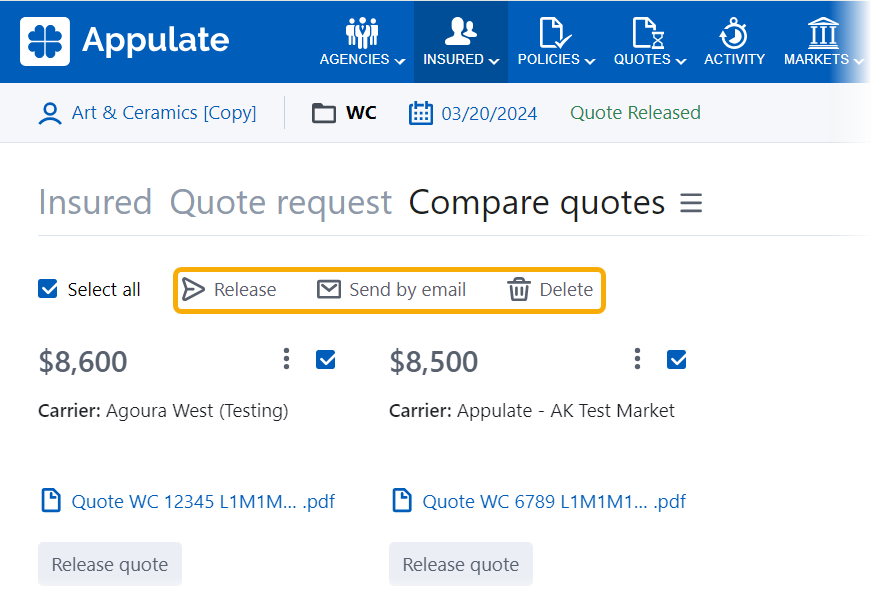Open three-dot menu for $8,600 quote

(x=286, y=359)
